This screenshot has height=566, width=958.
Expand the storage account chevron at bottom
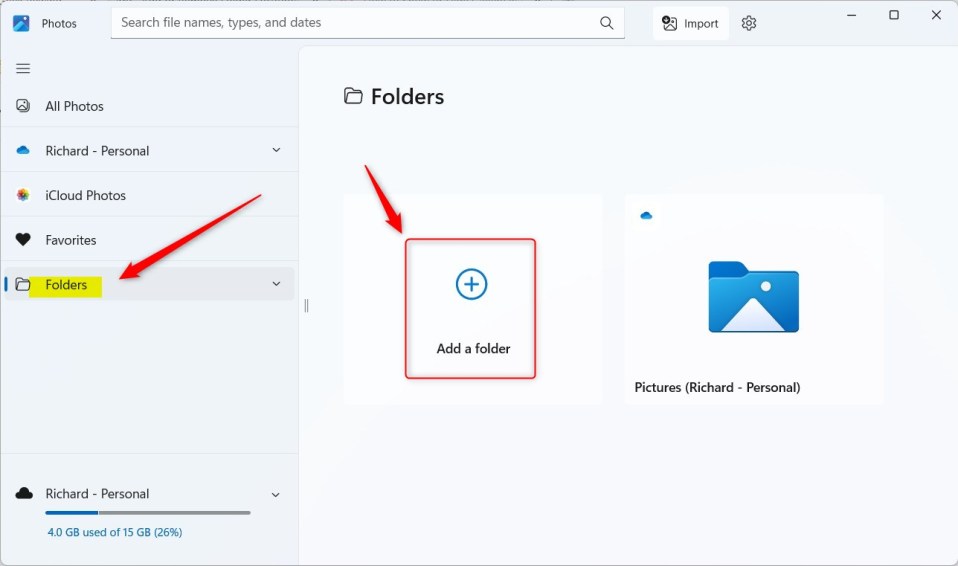click(x=276, y=494)
